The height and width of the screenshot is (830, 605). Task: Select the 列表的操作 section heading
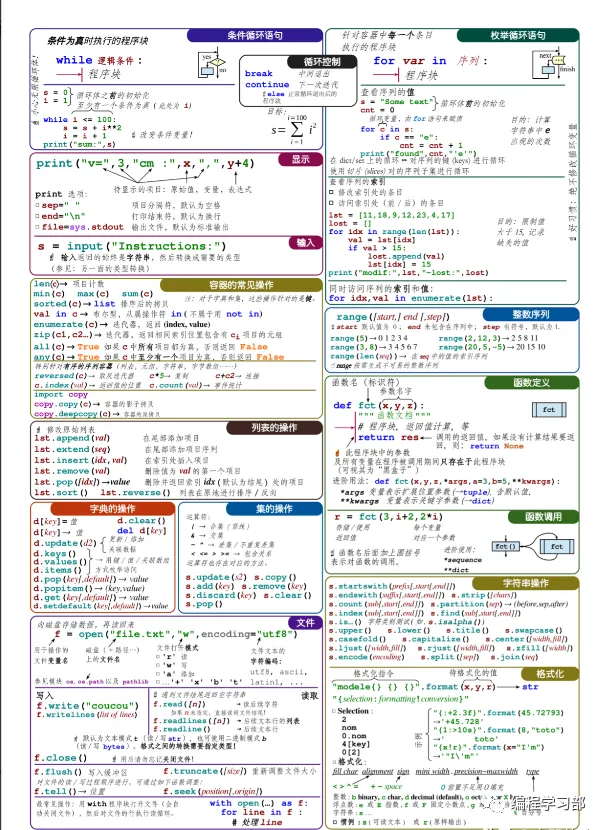click(274, 428)
